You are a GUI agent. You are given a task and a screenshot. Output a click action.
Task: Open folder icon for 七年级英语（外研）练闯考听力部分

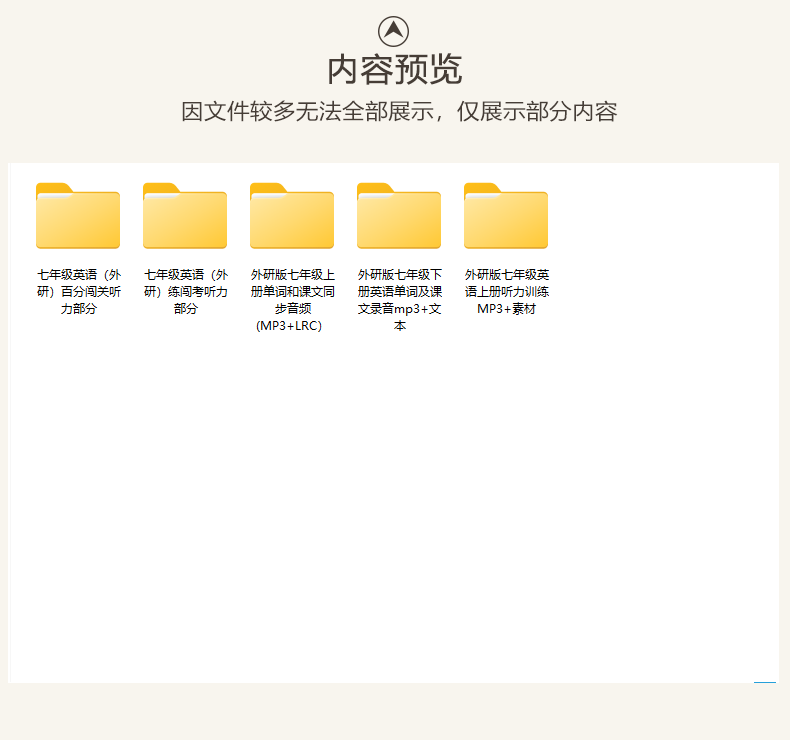coord(185,216)
